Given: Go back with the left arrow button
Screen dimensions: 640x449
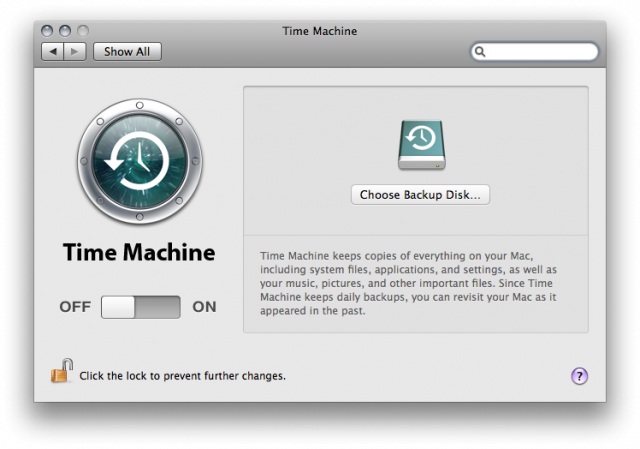Looking at the screenshot, I should tap(53, 52).
